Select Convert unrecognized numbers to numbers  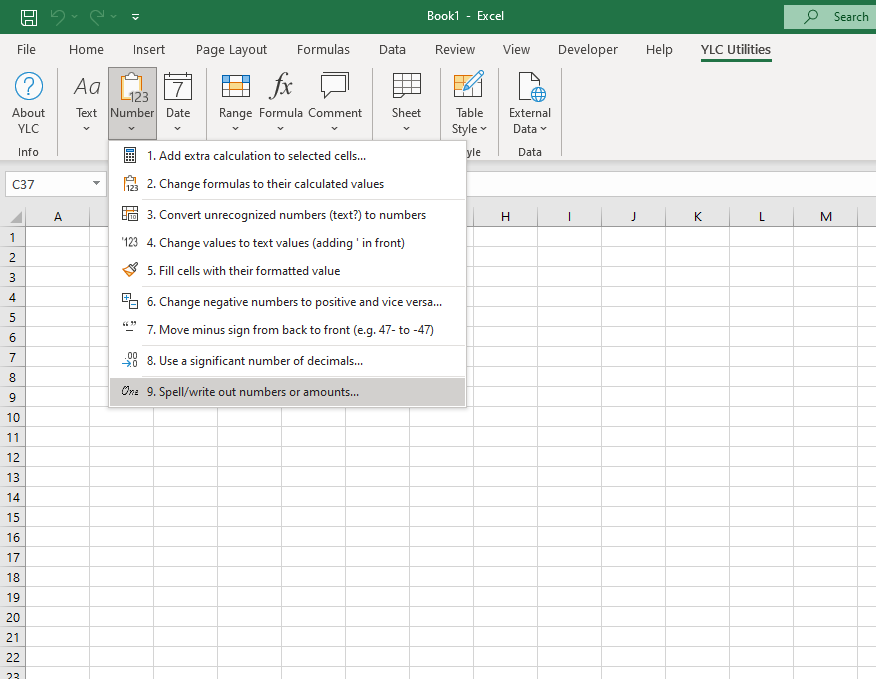pyautogui.click(x=287, y=215)
